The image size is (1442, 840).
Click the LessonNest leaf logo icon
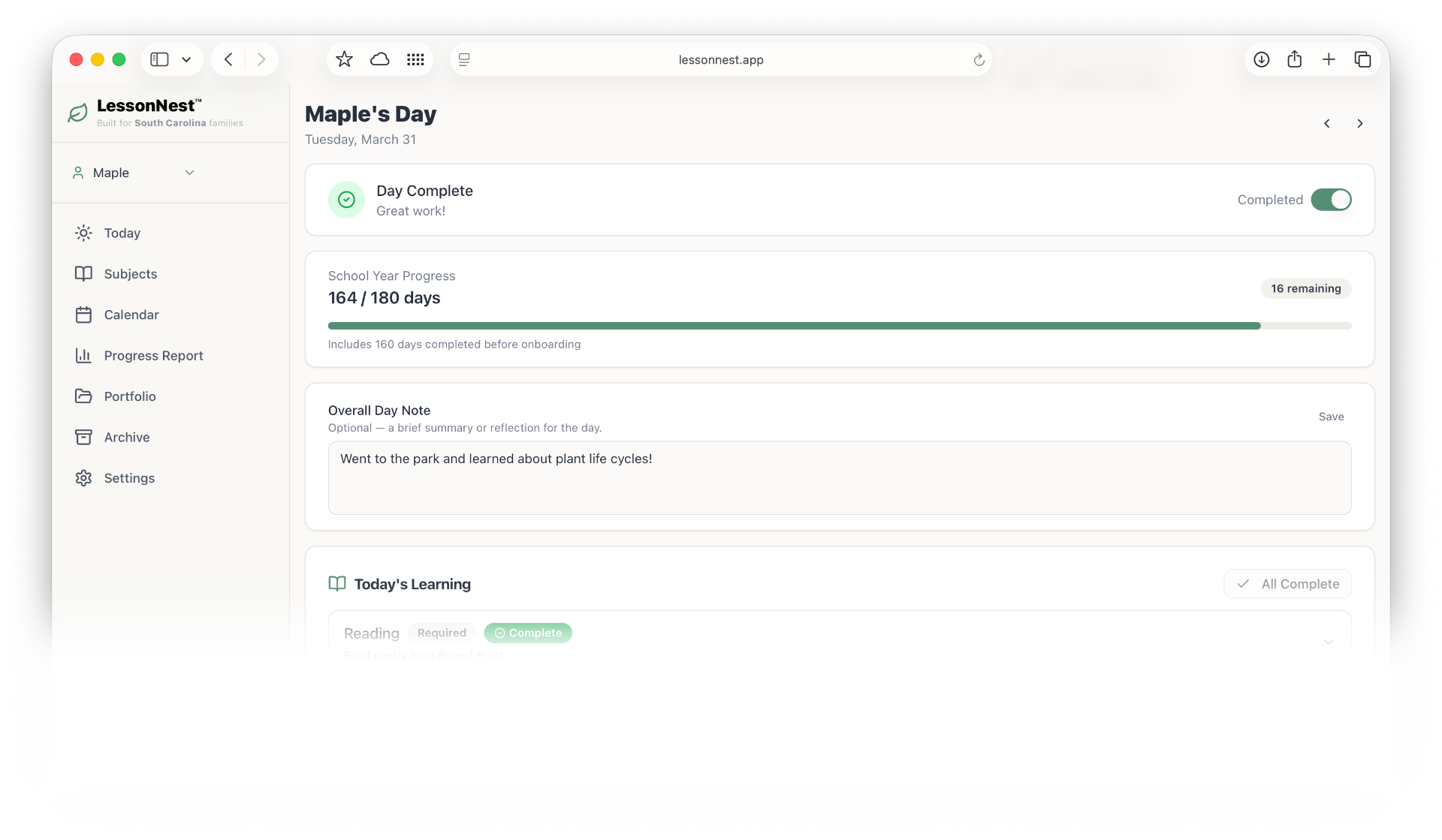78,113
